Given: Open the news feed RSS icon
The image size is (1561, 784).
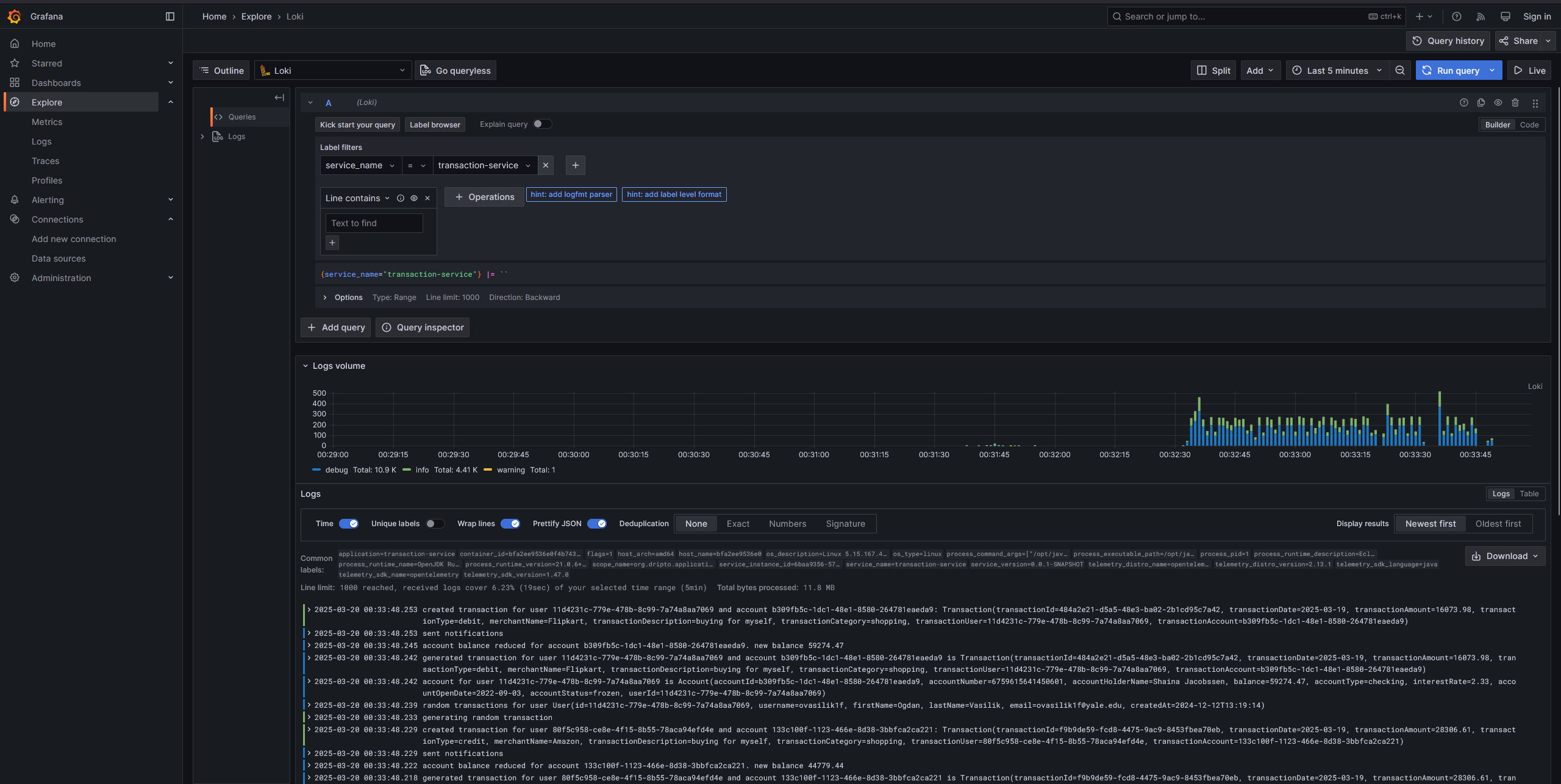Looking at the screenshot, I should (x=1481, y=16).
